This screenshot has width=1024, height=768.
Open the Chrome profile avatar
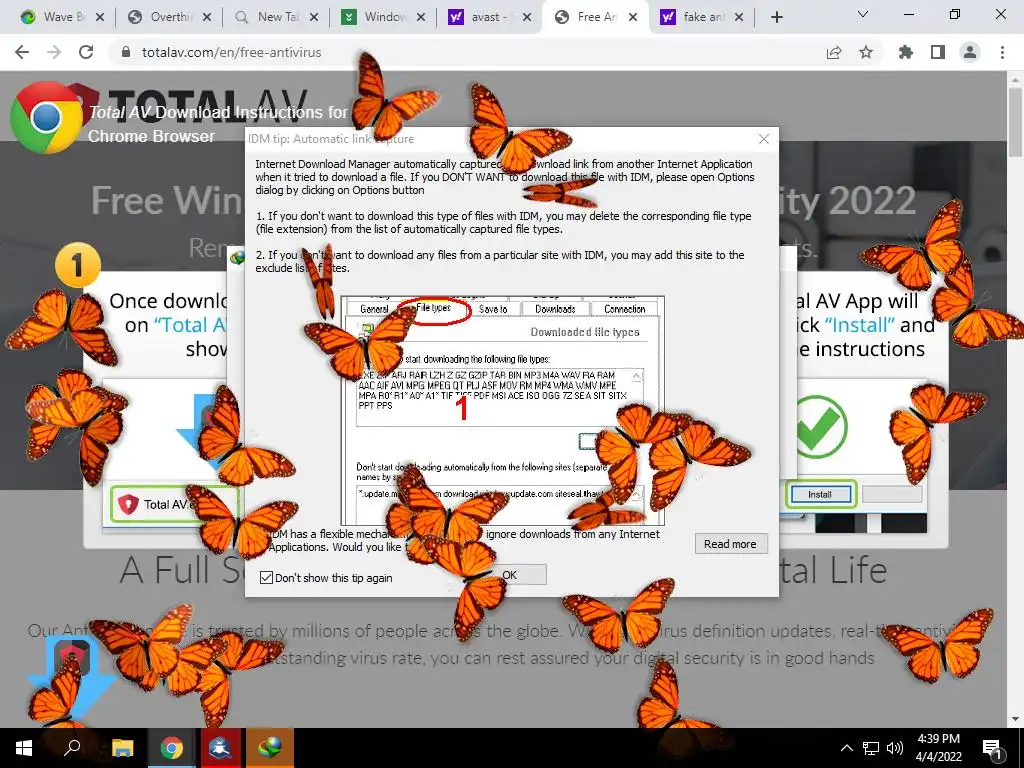970,52
